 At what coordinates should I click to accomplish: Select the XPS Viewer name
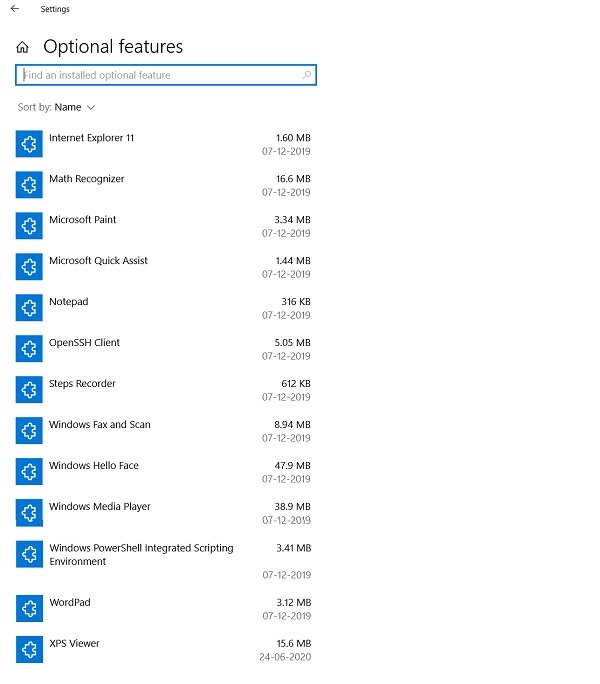pos(74,644)
